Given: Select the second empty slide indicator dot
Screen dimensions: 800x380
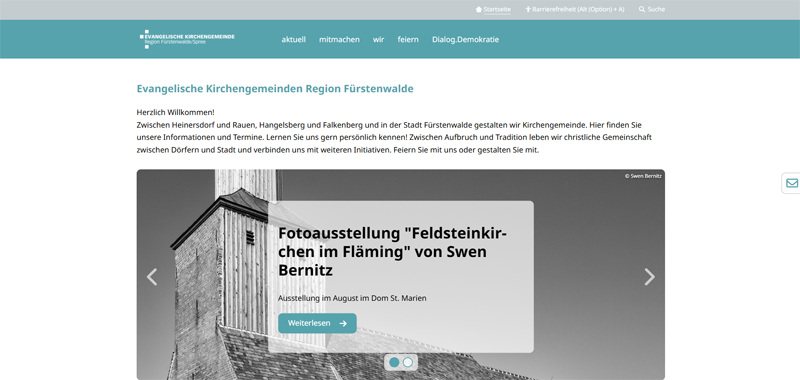Looking at the screenshot, I should (x=408, y=362).
